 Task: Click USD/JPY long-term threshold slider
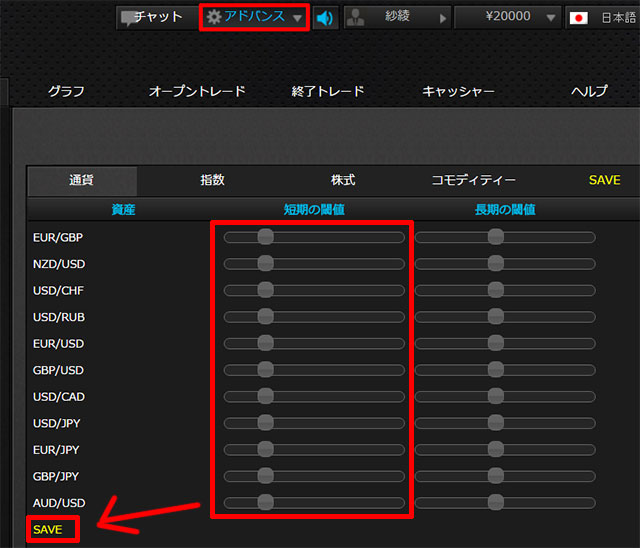(x=505, y=423)
